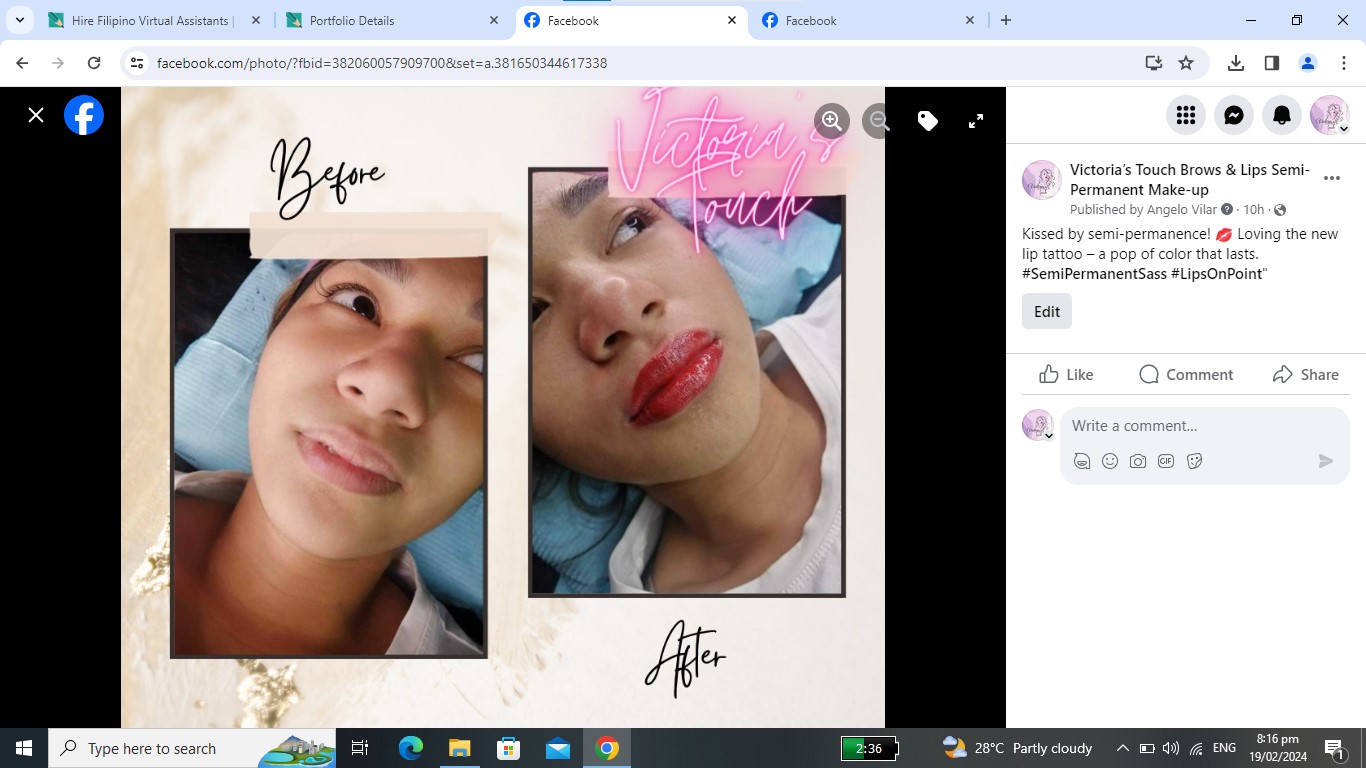
Task: Reload the current page
Action: (x=94, y=63)
